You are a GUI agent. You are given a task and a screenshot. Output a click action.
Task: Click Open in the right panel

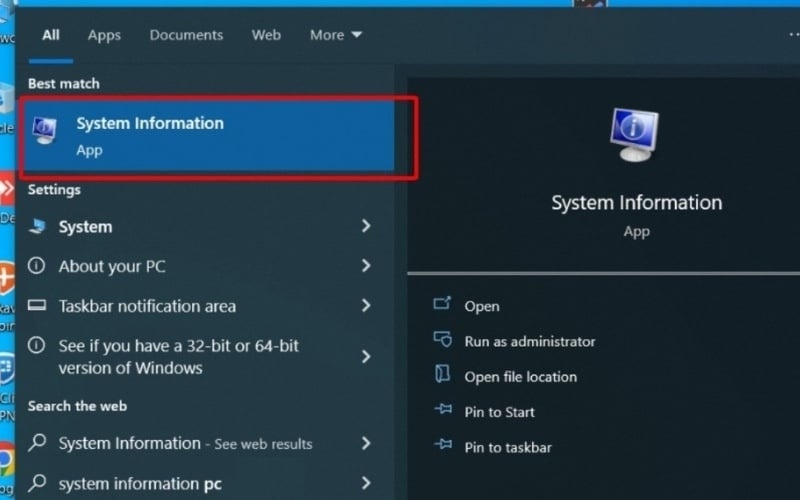[x=482, y=306]
